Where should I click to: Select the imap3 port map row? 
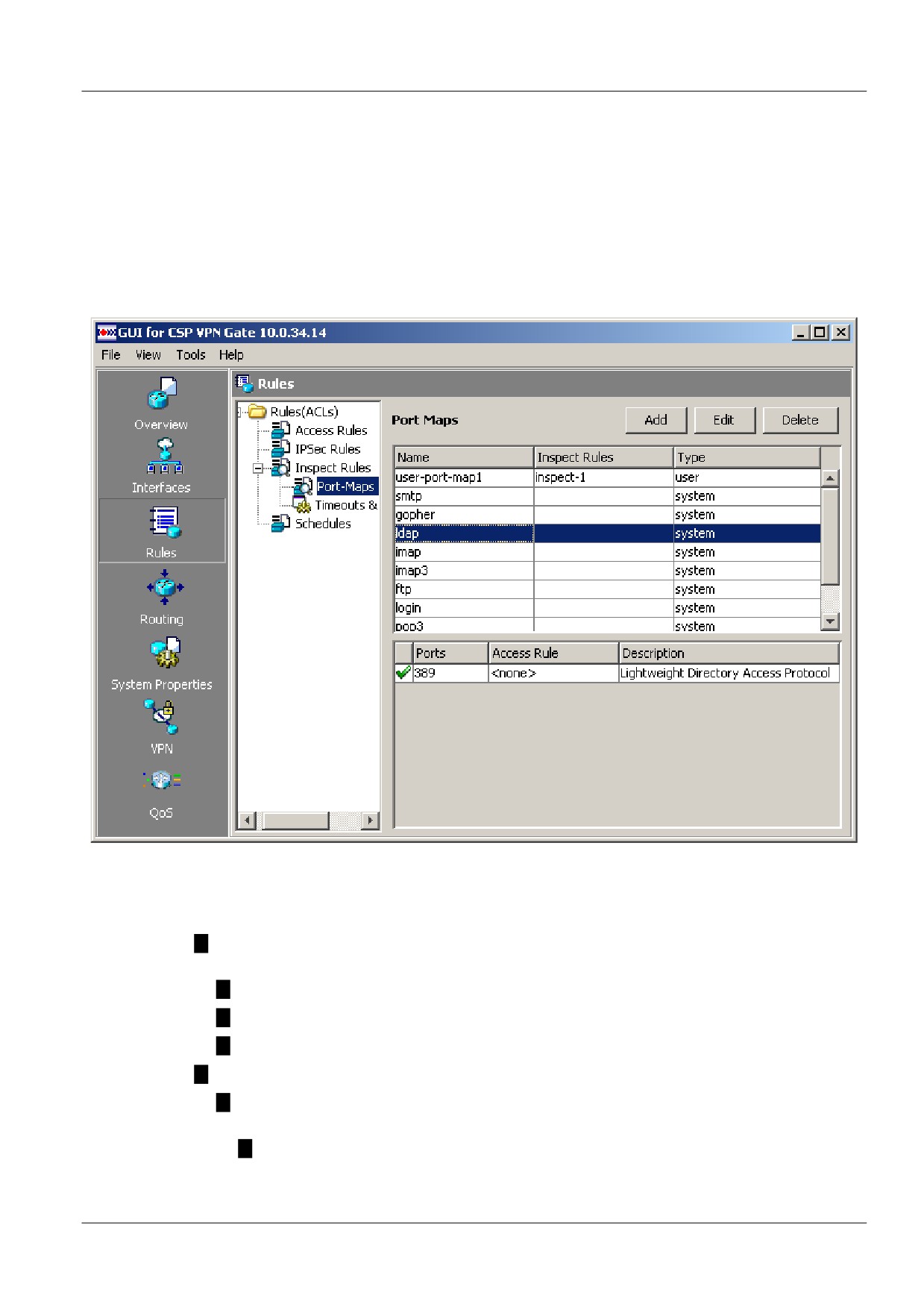pyautogui.click(x=608, y=571)
